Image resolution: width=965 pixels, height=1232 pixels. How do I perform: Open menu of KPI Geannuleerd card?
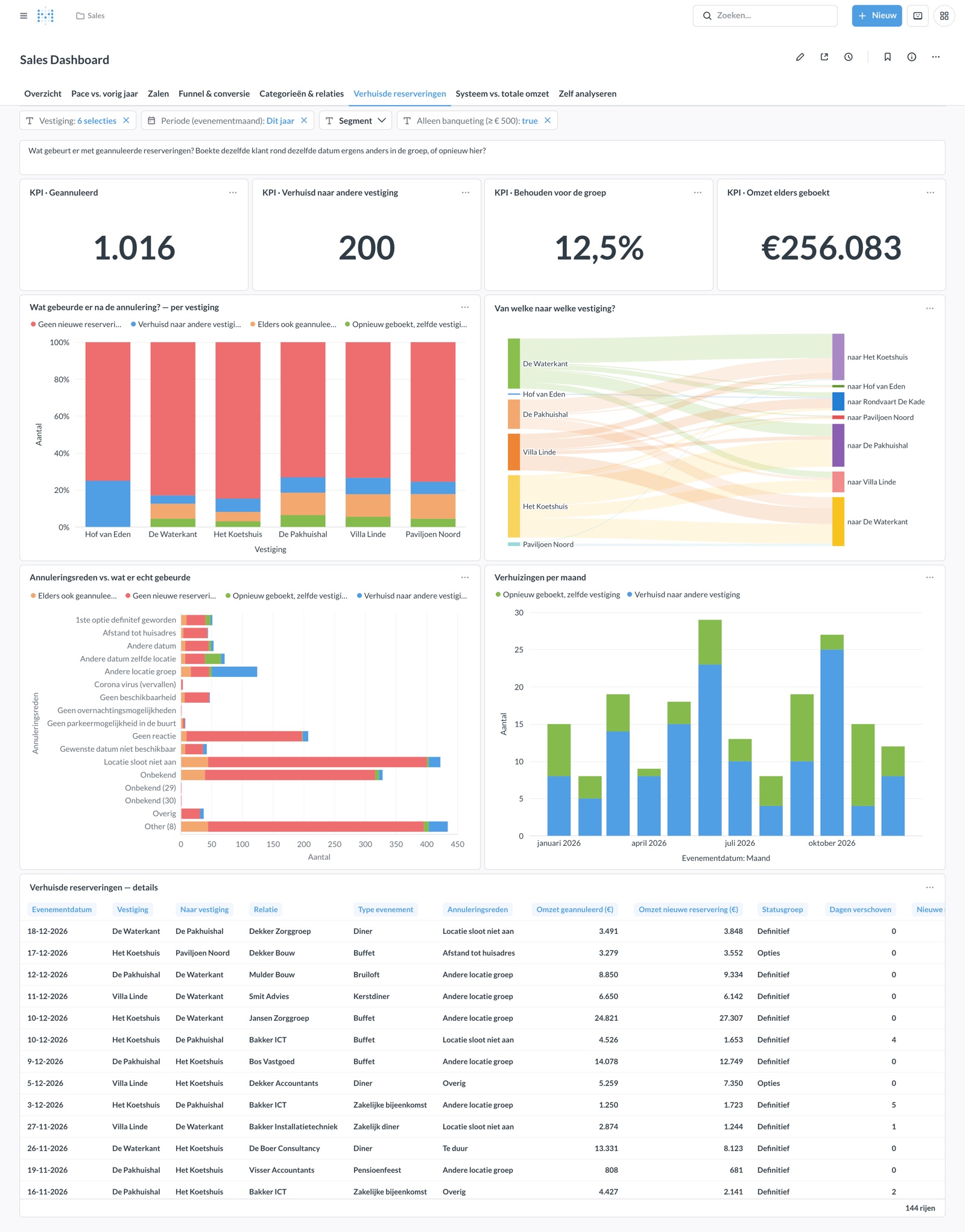tap(233, 192)
